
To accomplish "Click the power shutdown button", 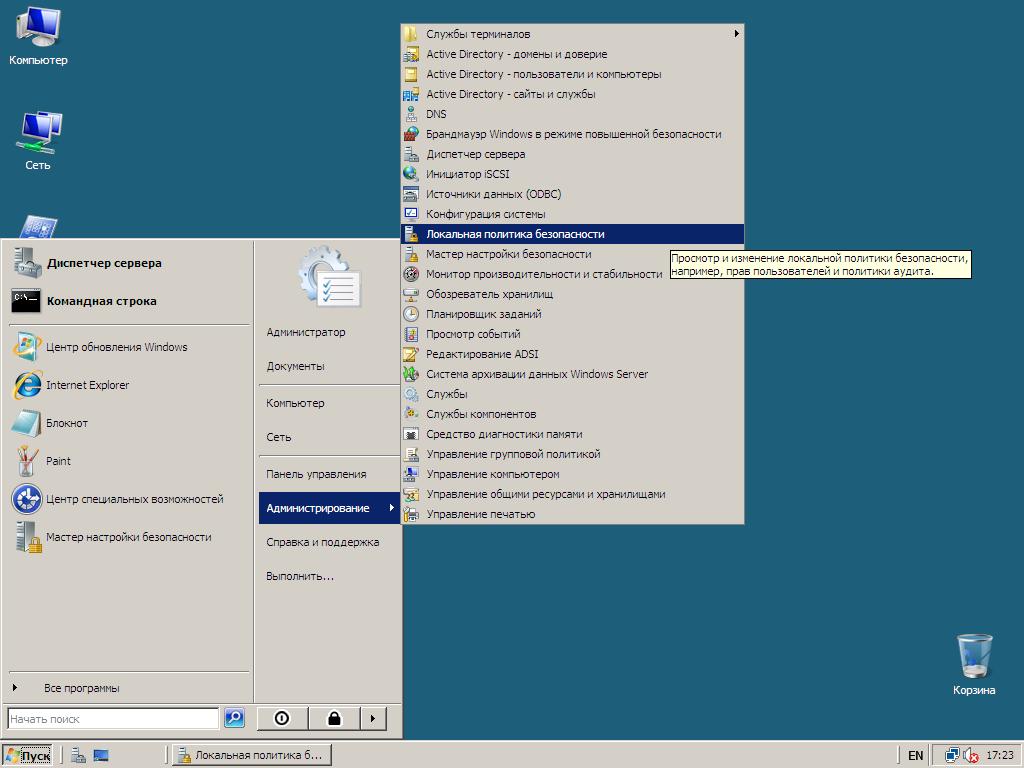I will click(x=282, y=718).
